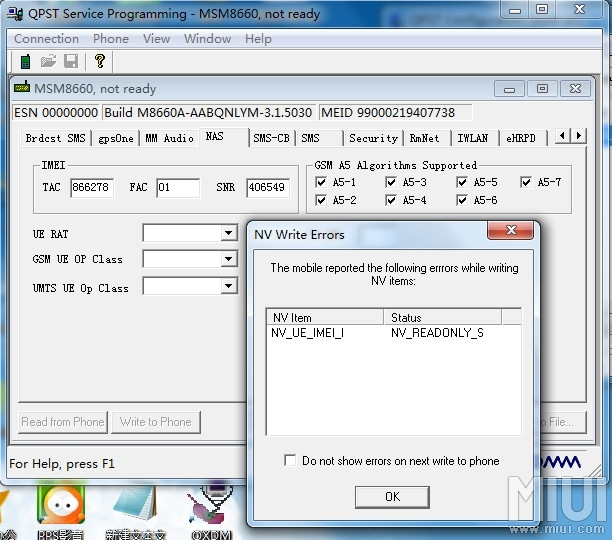Toggle the A5-7 algorithm checkbox
This screenshot has height=540, width=612.
(526, 182)
